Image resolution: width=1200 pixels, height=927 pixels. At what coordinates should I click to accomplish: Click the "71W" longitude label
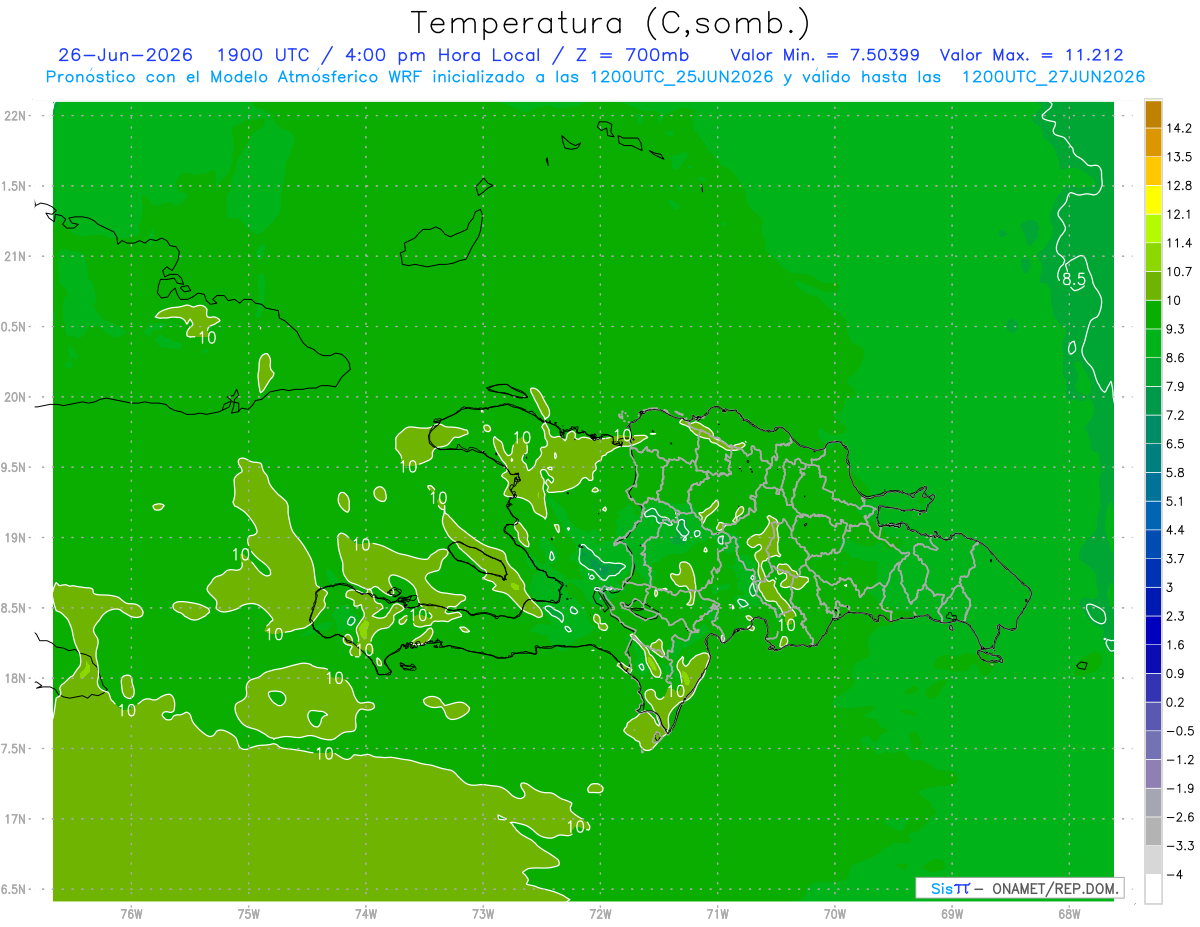coord(717,913)
